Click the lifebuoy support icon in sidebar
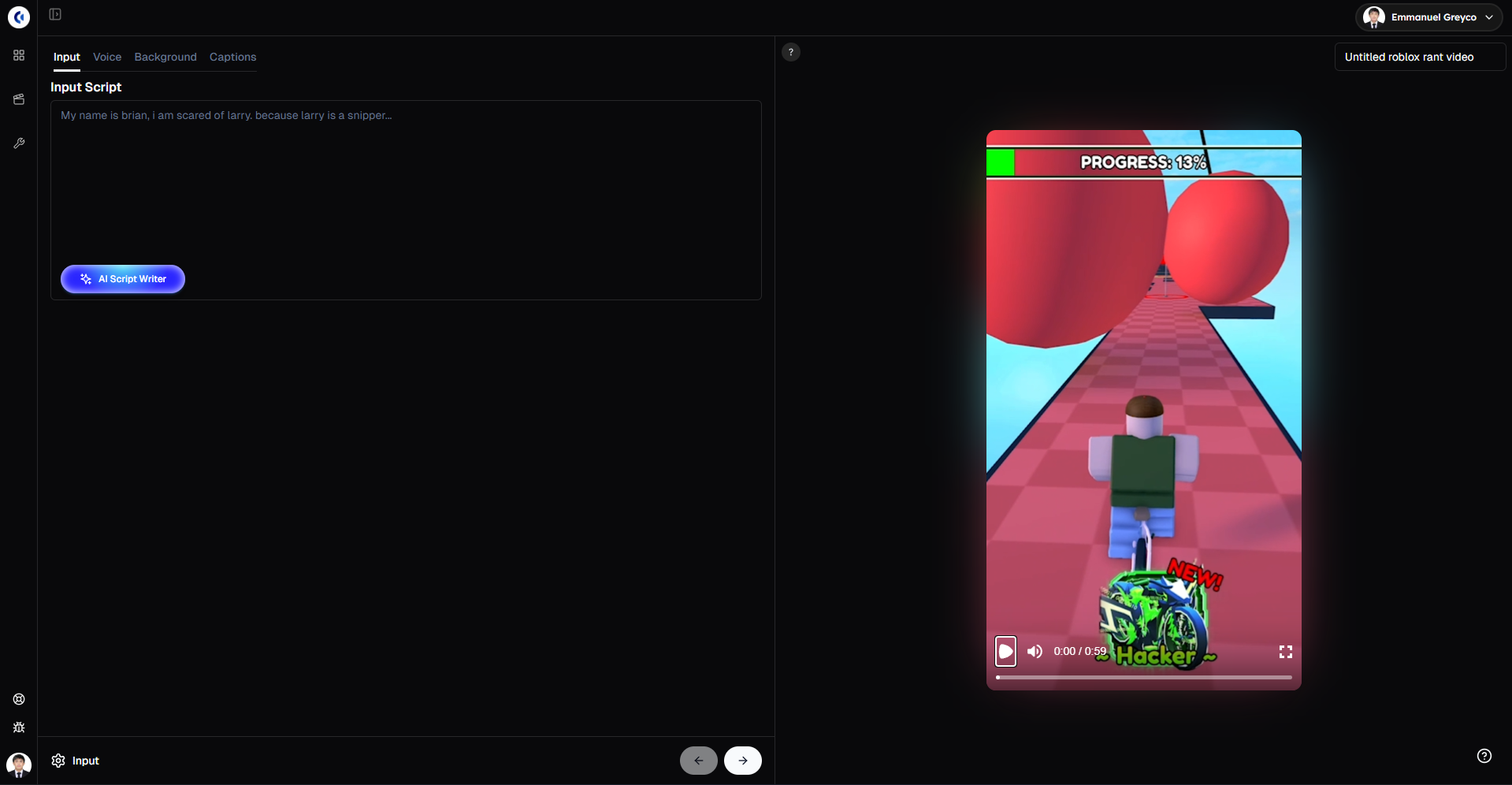The width and height of the screenshot is (1512, 785). click(x=19, y=699)
